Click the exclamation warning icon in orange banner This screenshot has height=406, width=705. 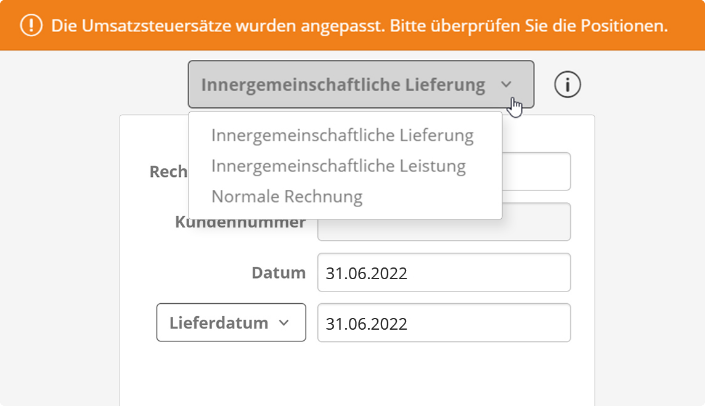click(x=31, y=25)
